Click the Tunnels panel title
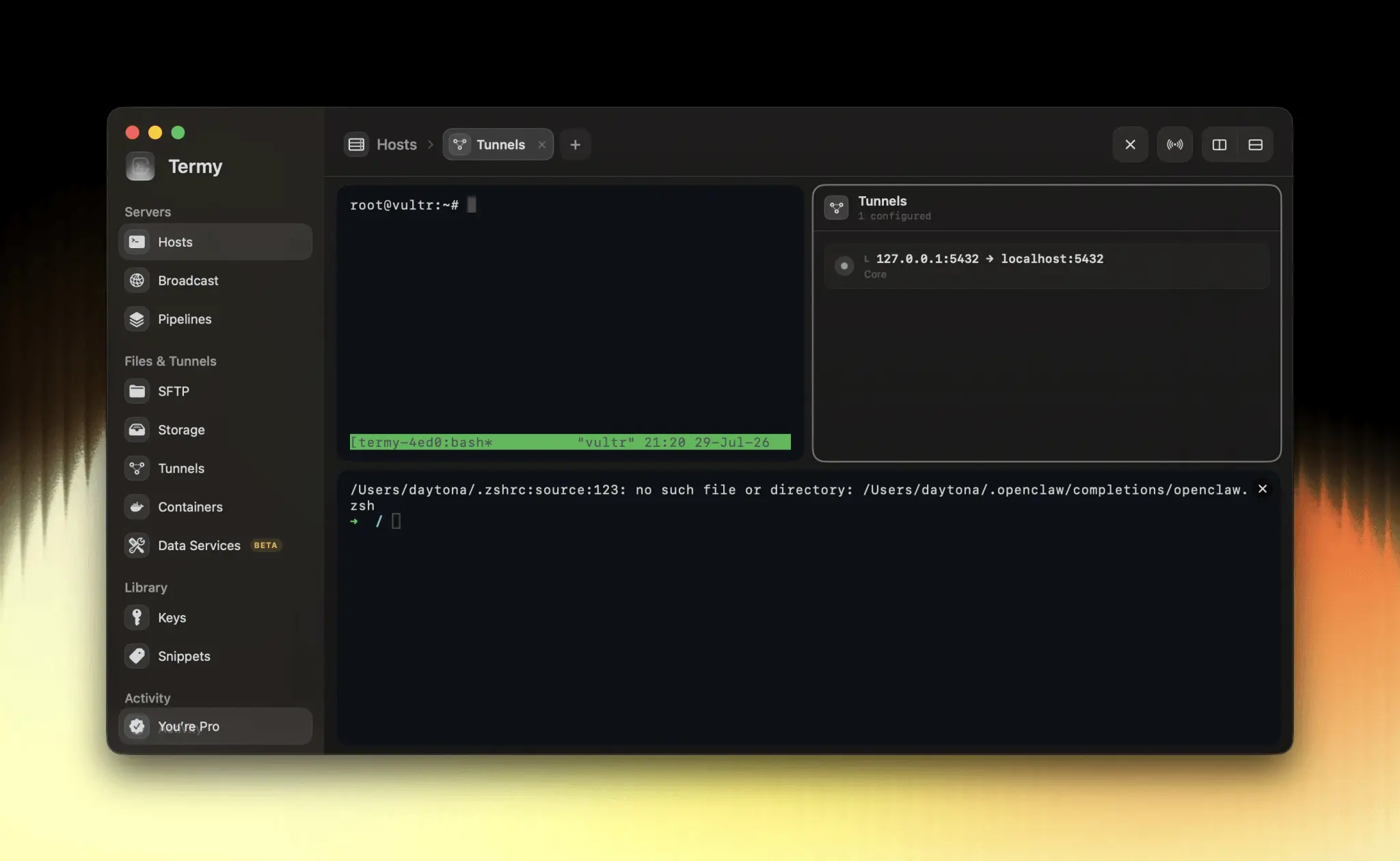 883,201
